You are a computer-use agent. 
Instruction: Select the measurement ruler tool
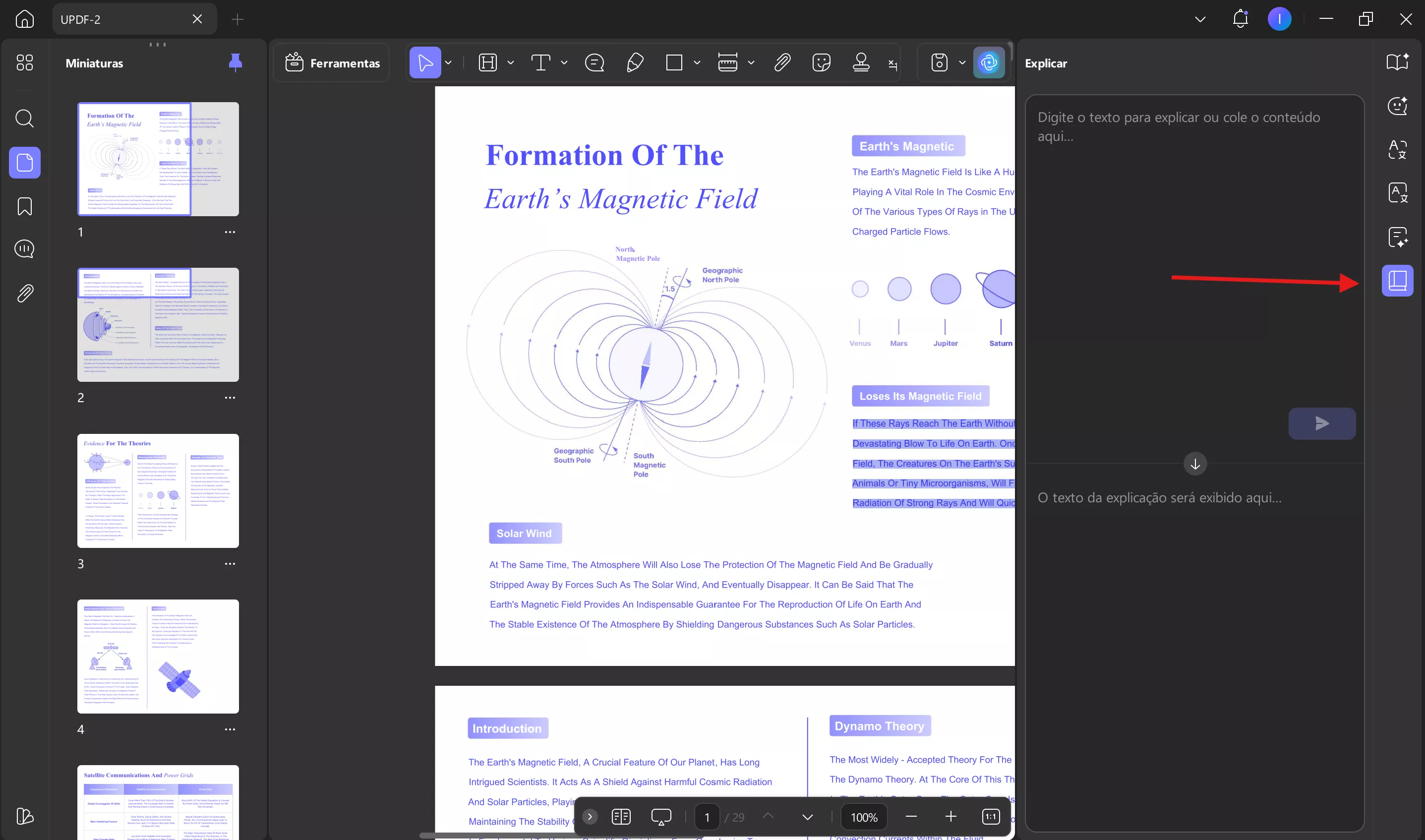[x=727, y=62]
